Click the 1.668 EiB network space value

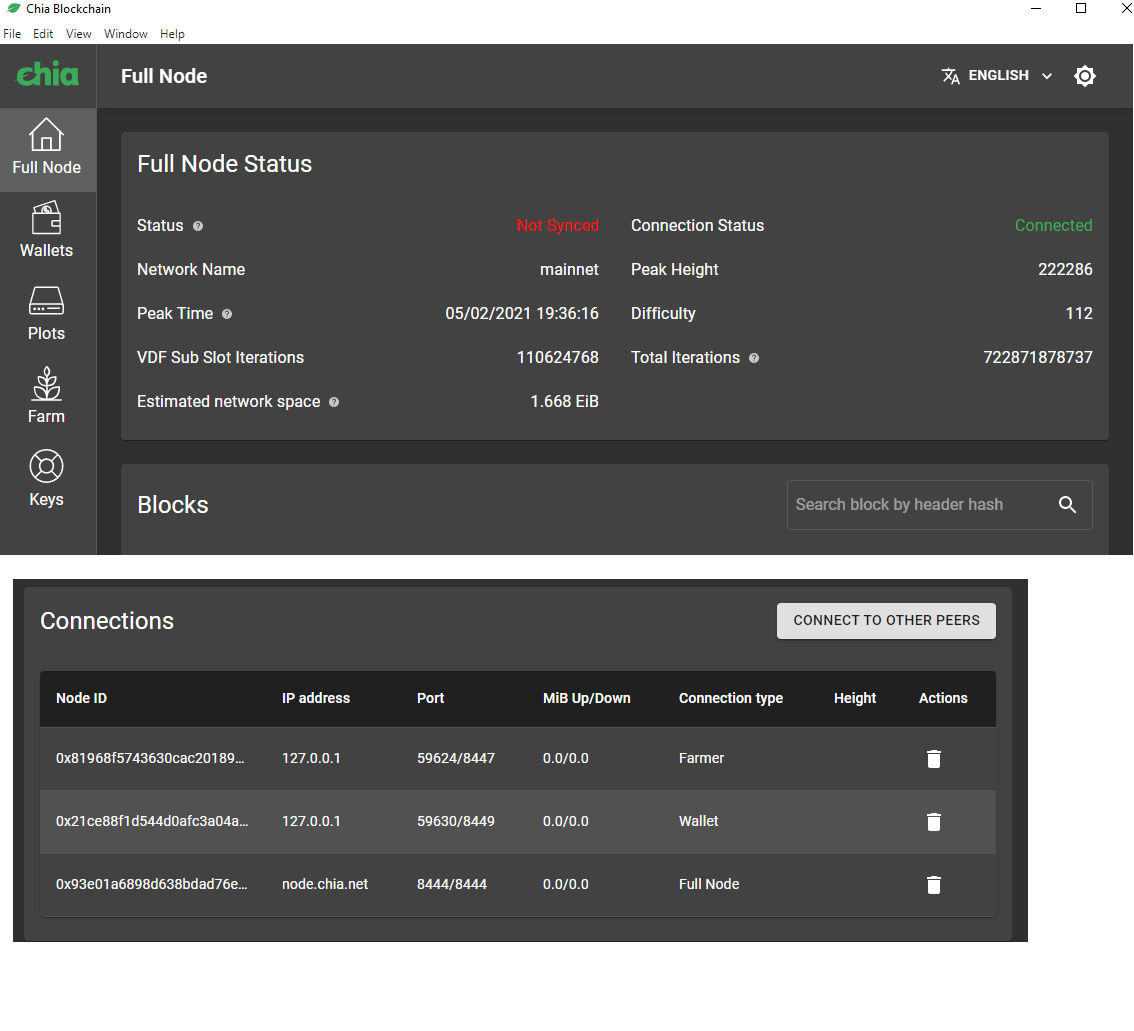coord(564,401)
